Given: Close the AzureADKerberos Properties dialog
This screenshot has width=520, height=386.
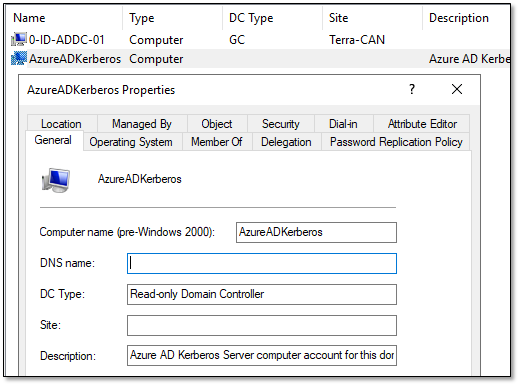Looking at the screenshot, I should (457, 89).
